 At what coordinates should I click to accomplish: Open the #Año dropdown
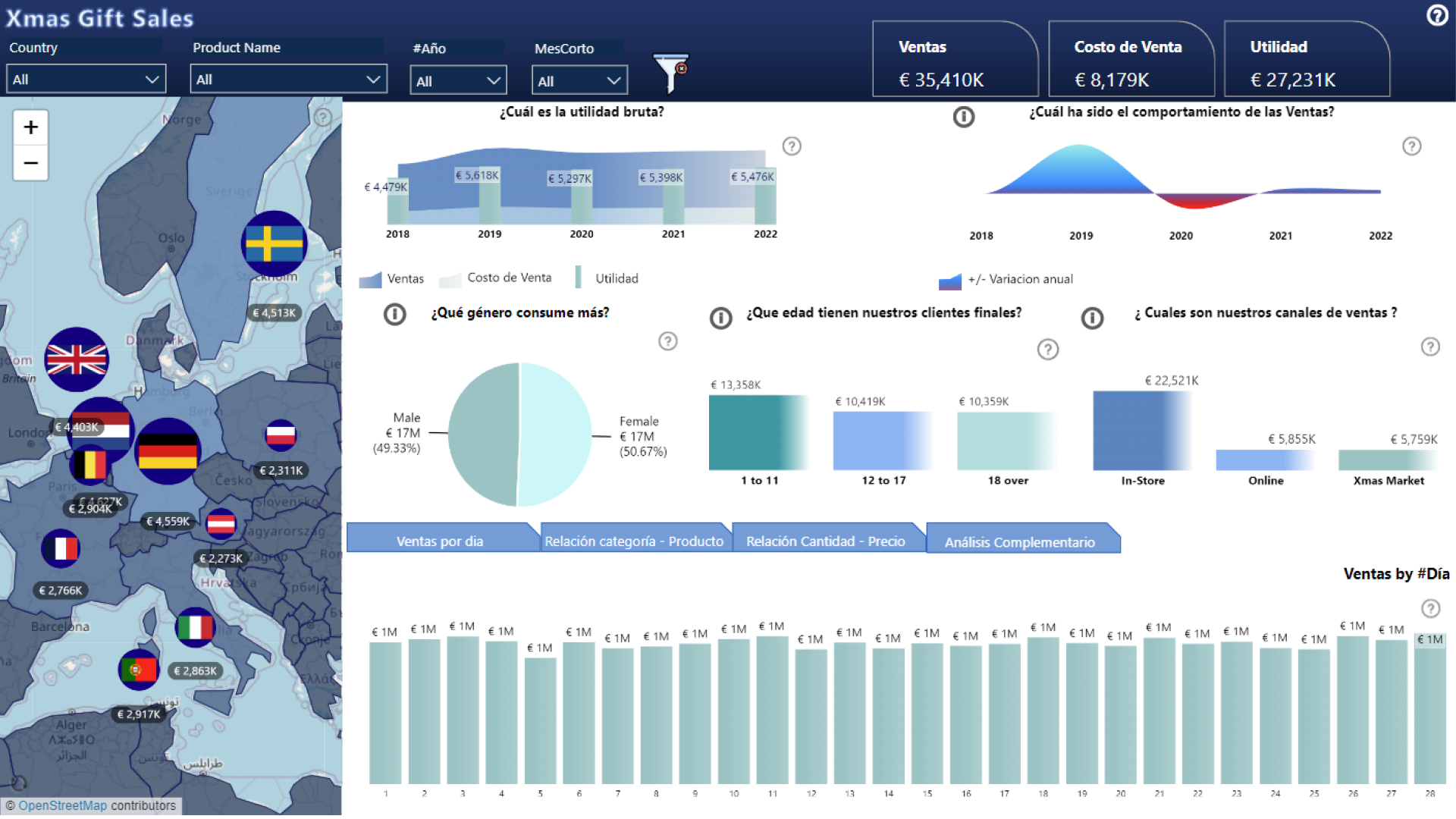(458, 80)
